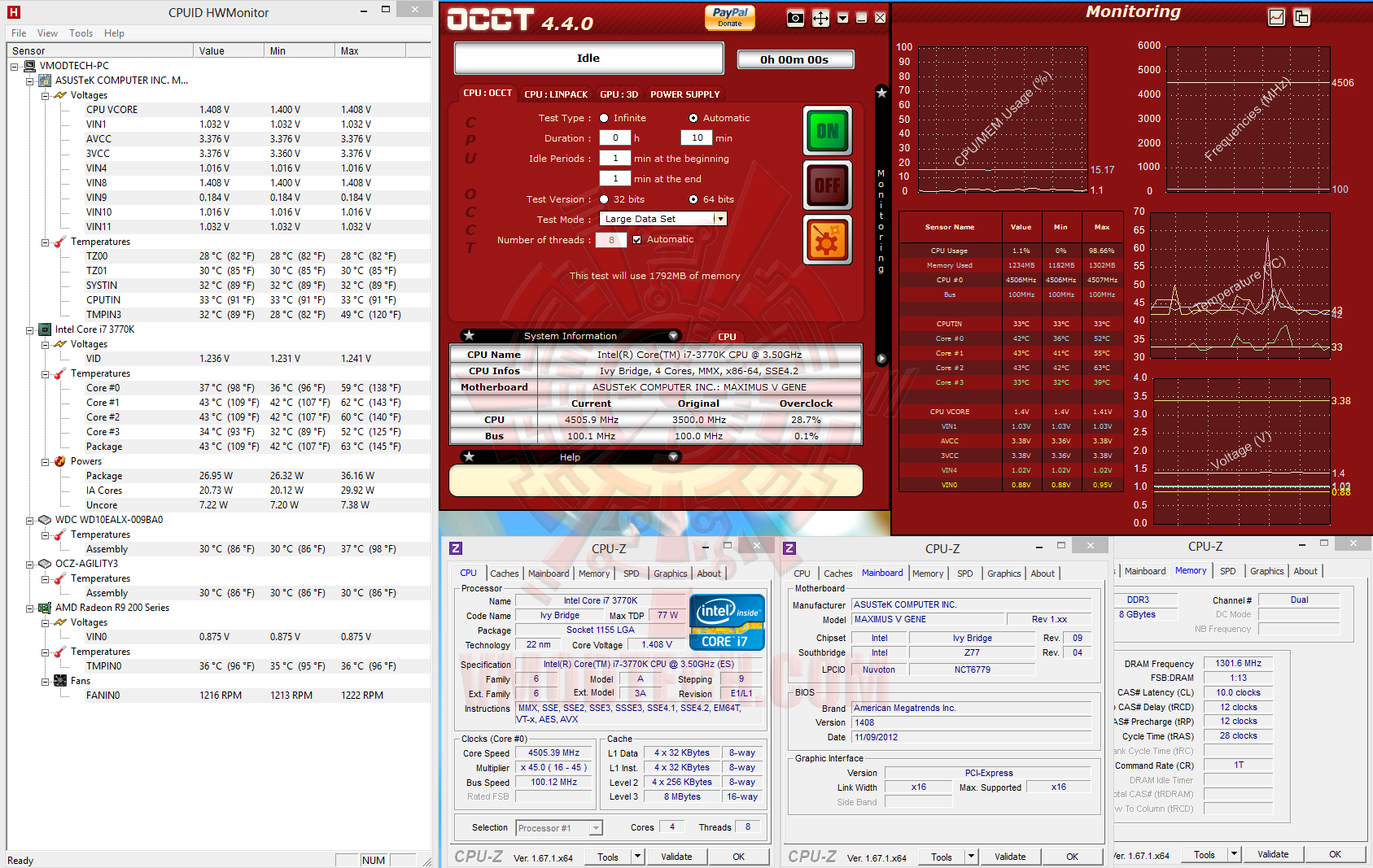Click the second CPU-Z window's Z icon

tap(789, 548)
